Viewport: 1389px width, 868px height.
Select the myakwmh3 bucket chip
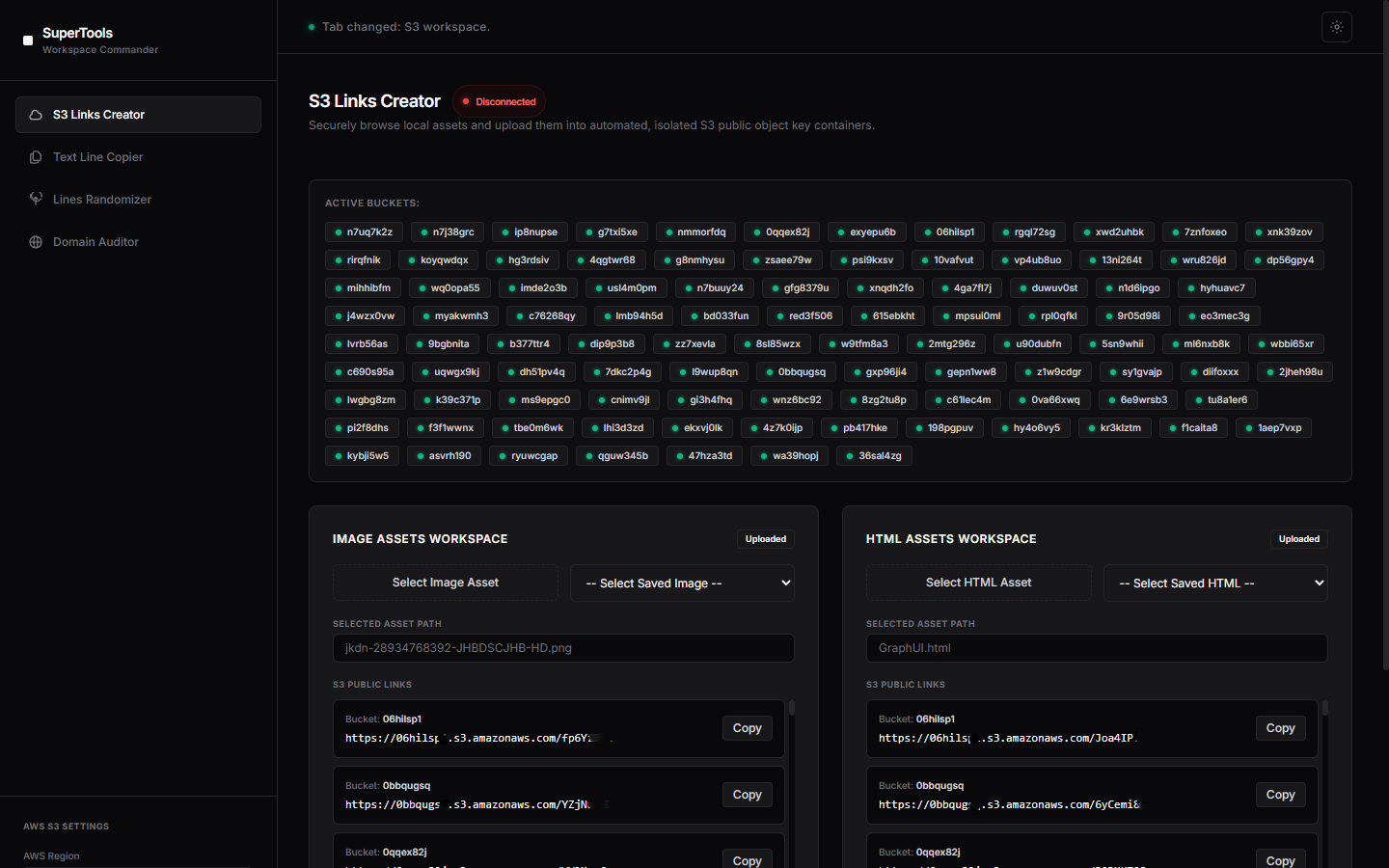(x=455, y=315)
